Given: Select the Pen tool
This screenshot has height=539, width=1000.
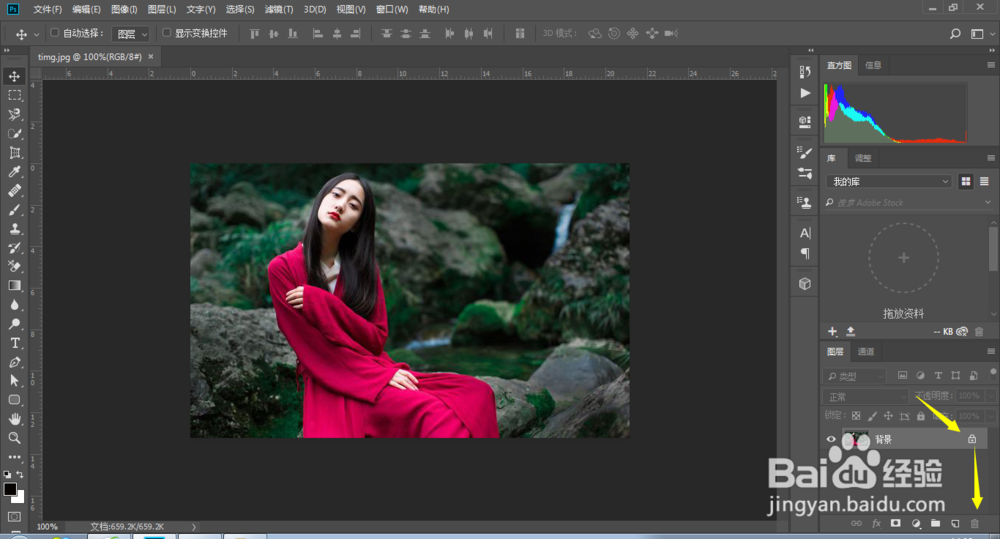Looking at the screenshot, I should pyautogui.click(x=14, y=362).
